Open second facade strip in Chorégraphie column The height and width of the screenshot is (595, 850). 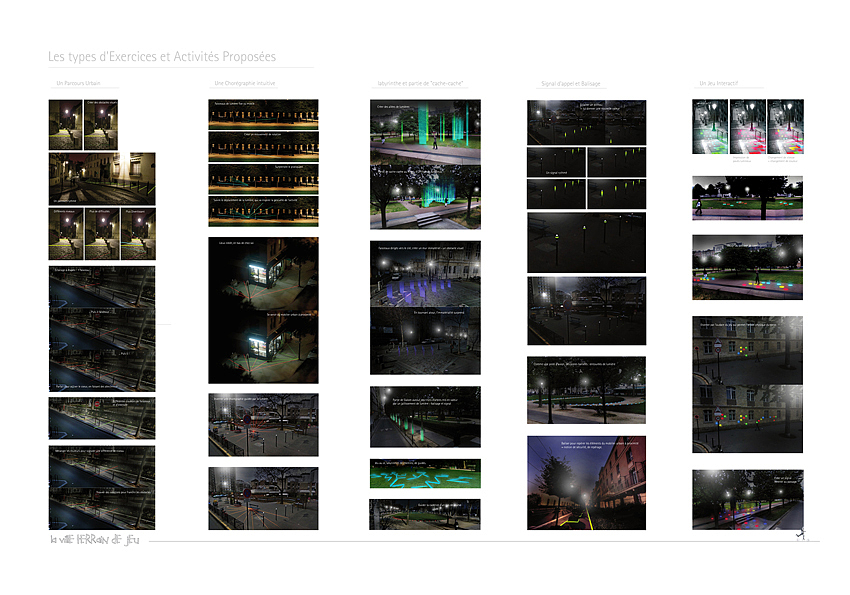[x=263, y=146]
